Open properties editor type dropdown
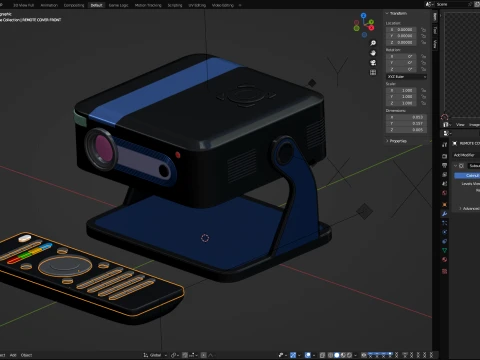The height and width of the screenshot is (360, 480). point(447,133)
